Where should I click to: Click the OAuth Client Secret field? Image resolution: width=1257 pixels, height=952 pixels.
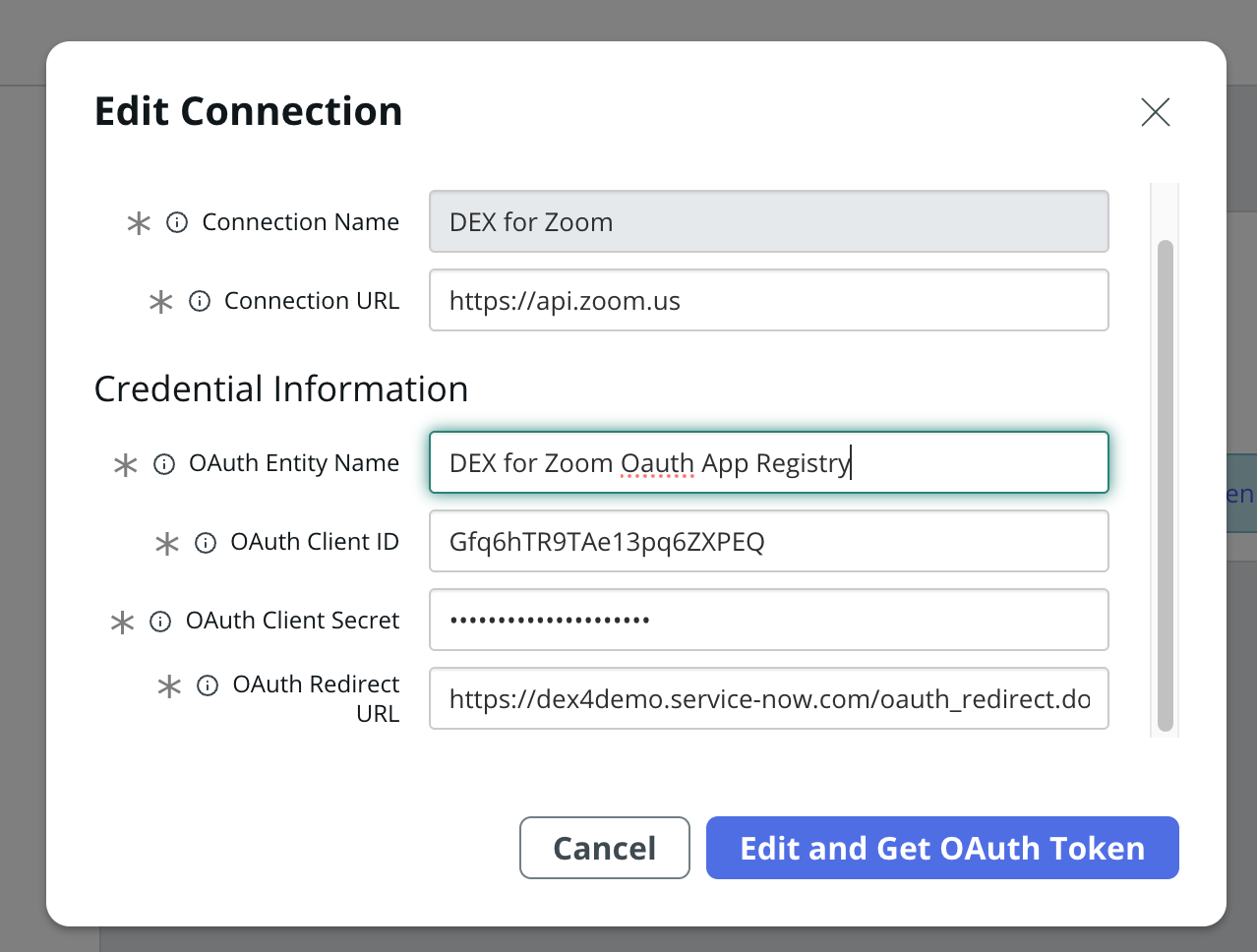tap(769, 620)
